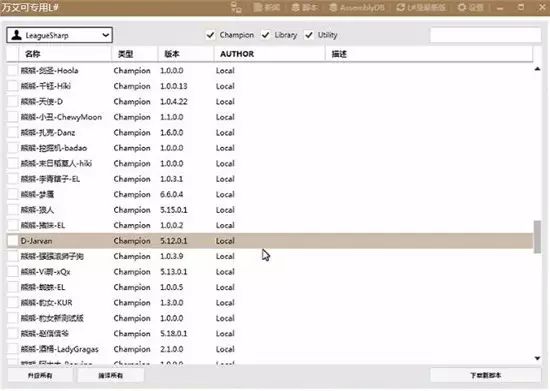Click the search input field at top right
The height and width of the screenshot is (391, 550).
pyautogui.click(x=485, y=35)
